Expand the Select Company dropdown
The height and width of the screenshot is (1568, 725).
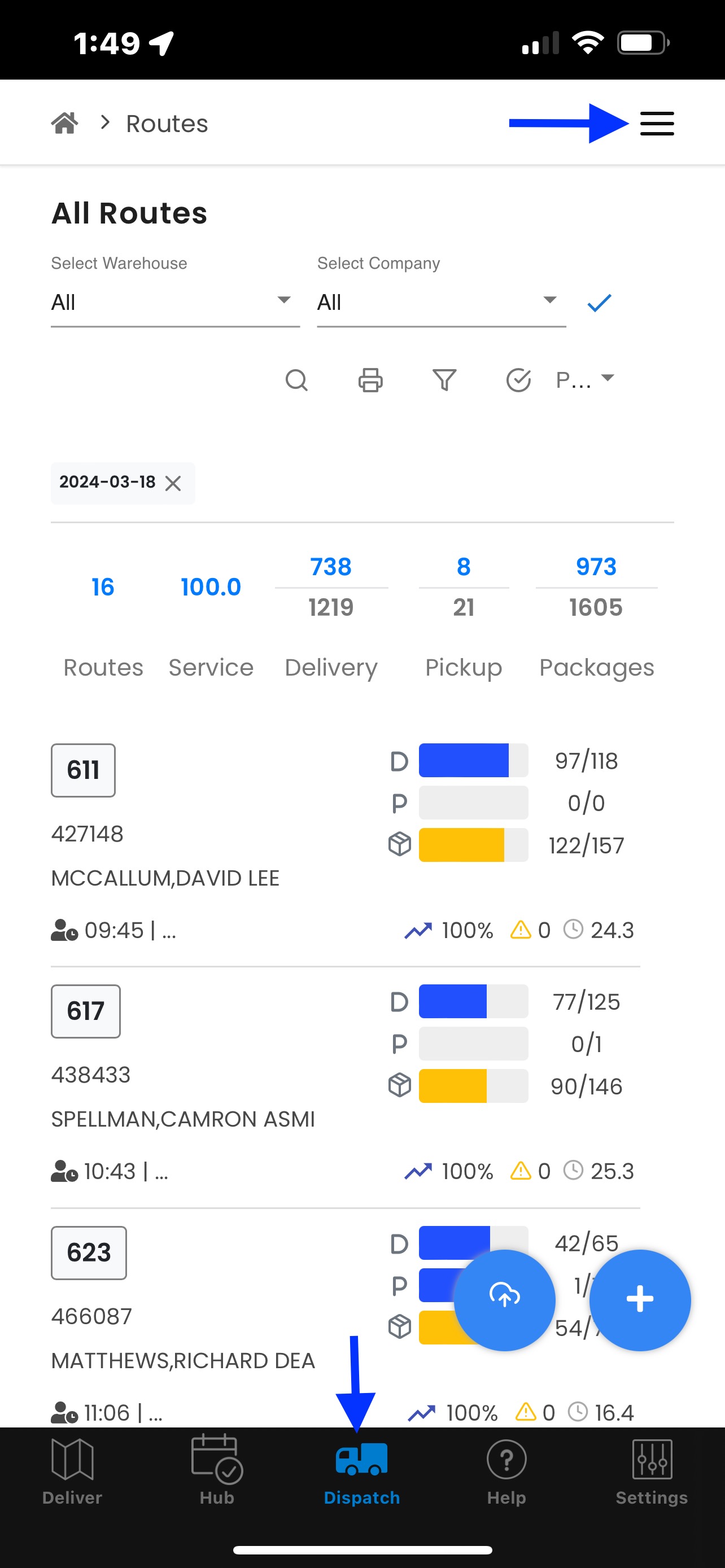click(442, 303)
